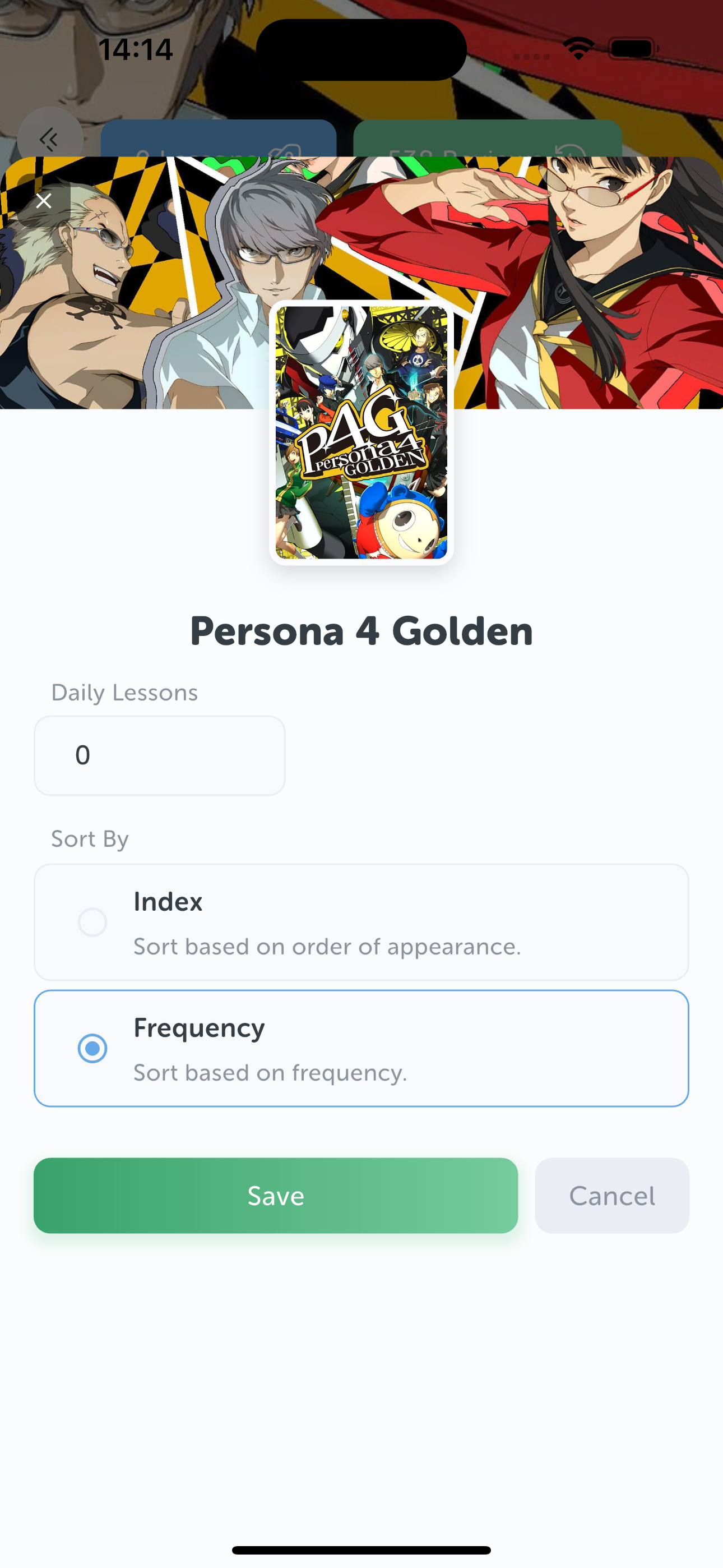723x1568 pixels.
Task: Close the Persona 4 Golden settings sheet
Action: coord(44,201)
